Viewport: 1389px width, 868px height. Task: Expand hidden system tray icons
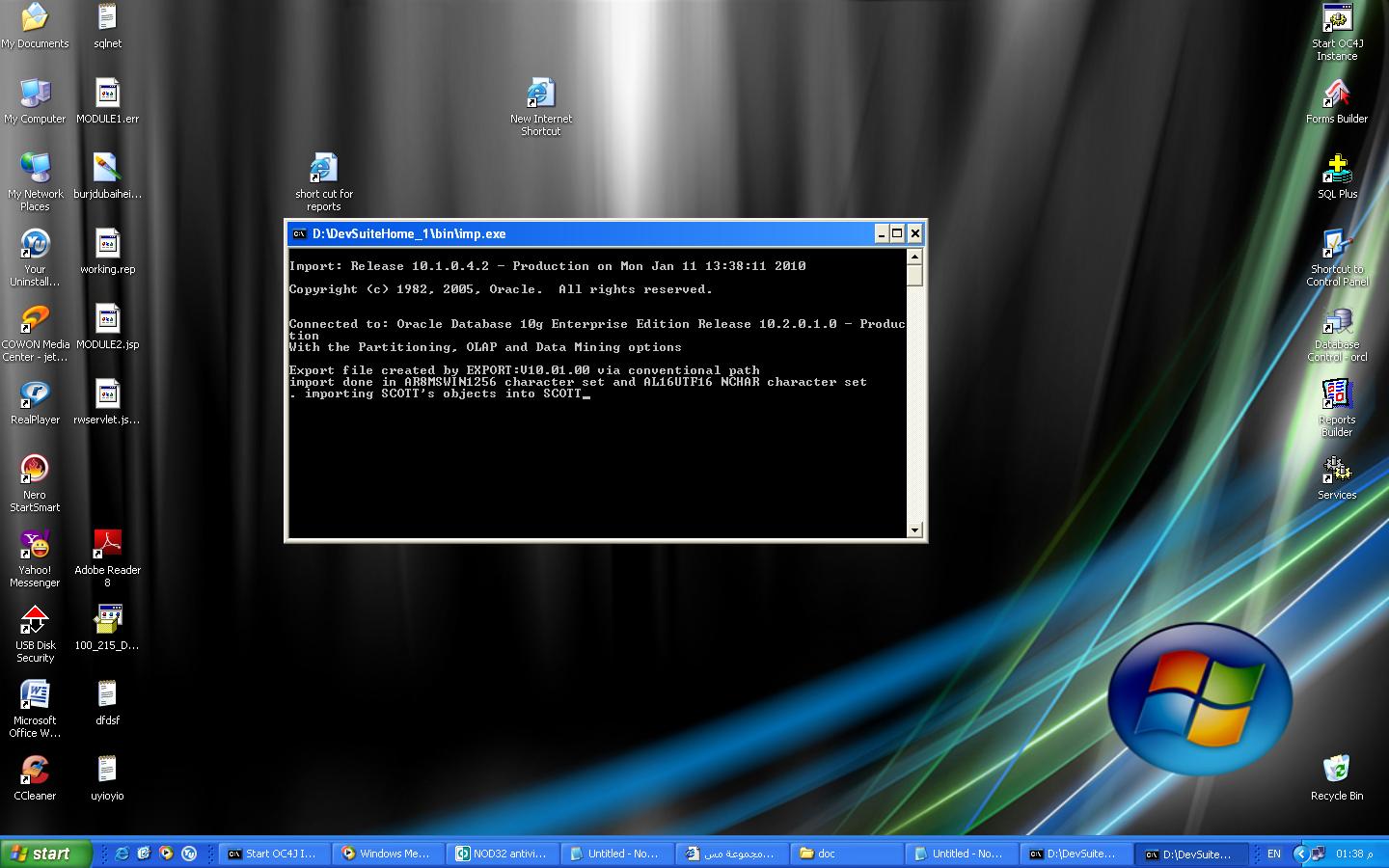point(1299,854)
